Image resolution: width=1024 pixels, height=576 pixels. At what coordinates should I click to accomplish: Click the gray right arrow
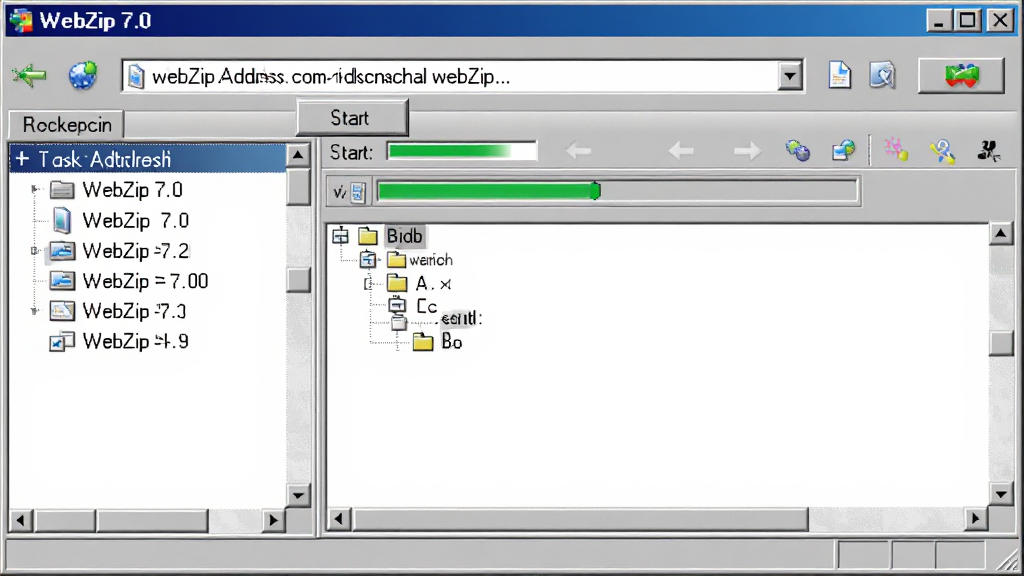coord(746,152)
